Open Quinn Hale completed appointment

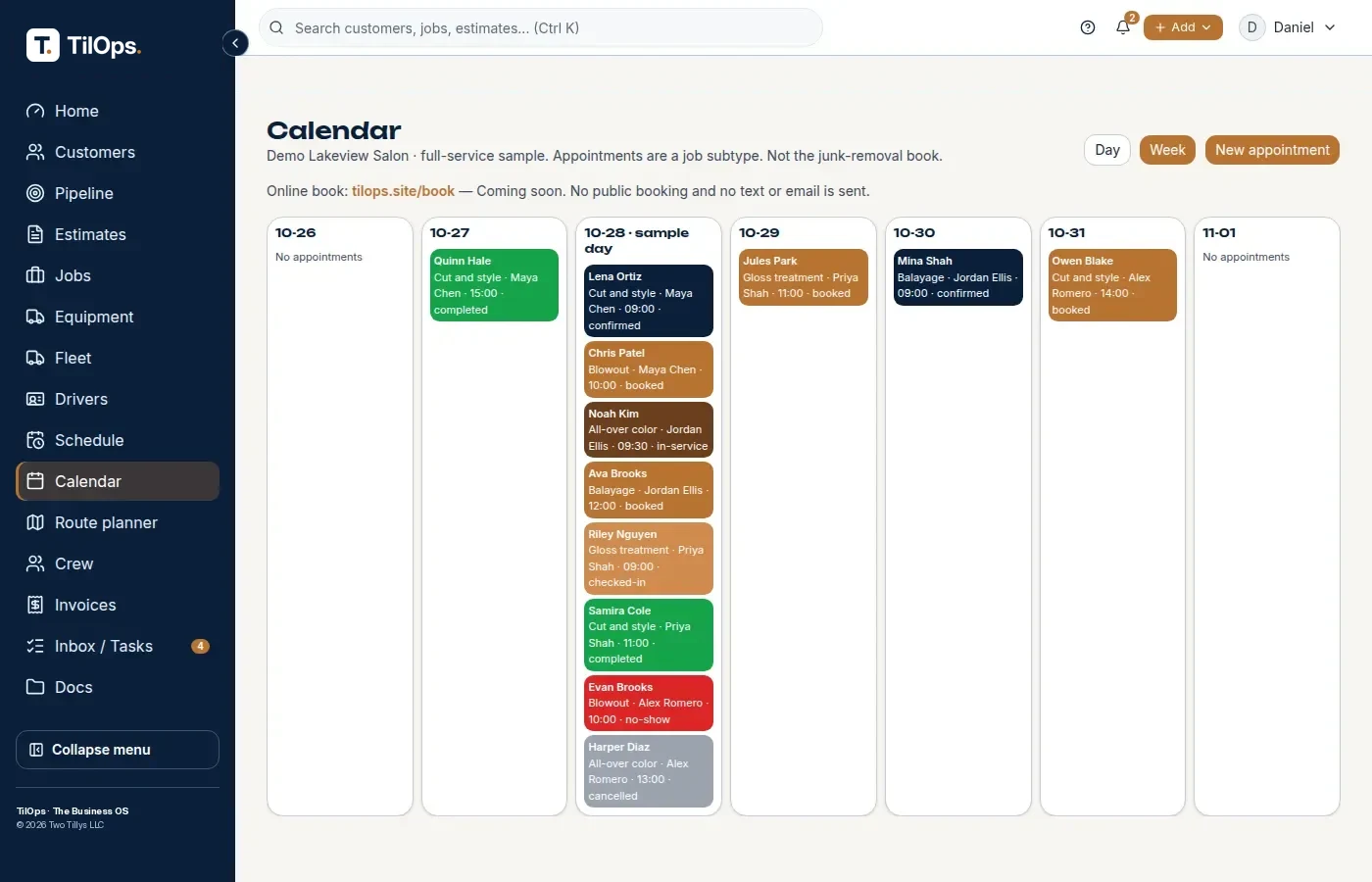(x=494, y=285)
